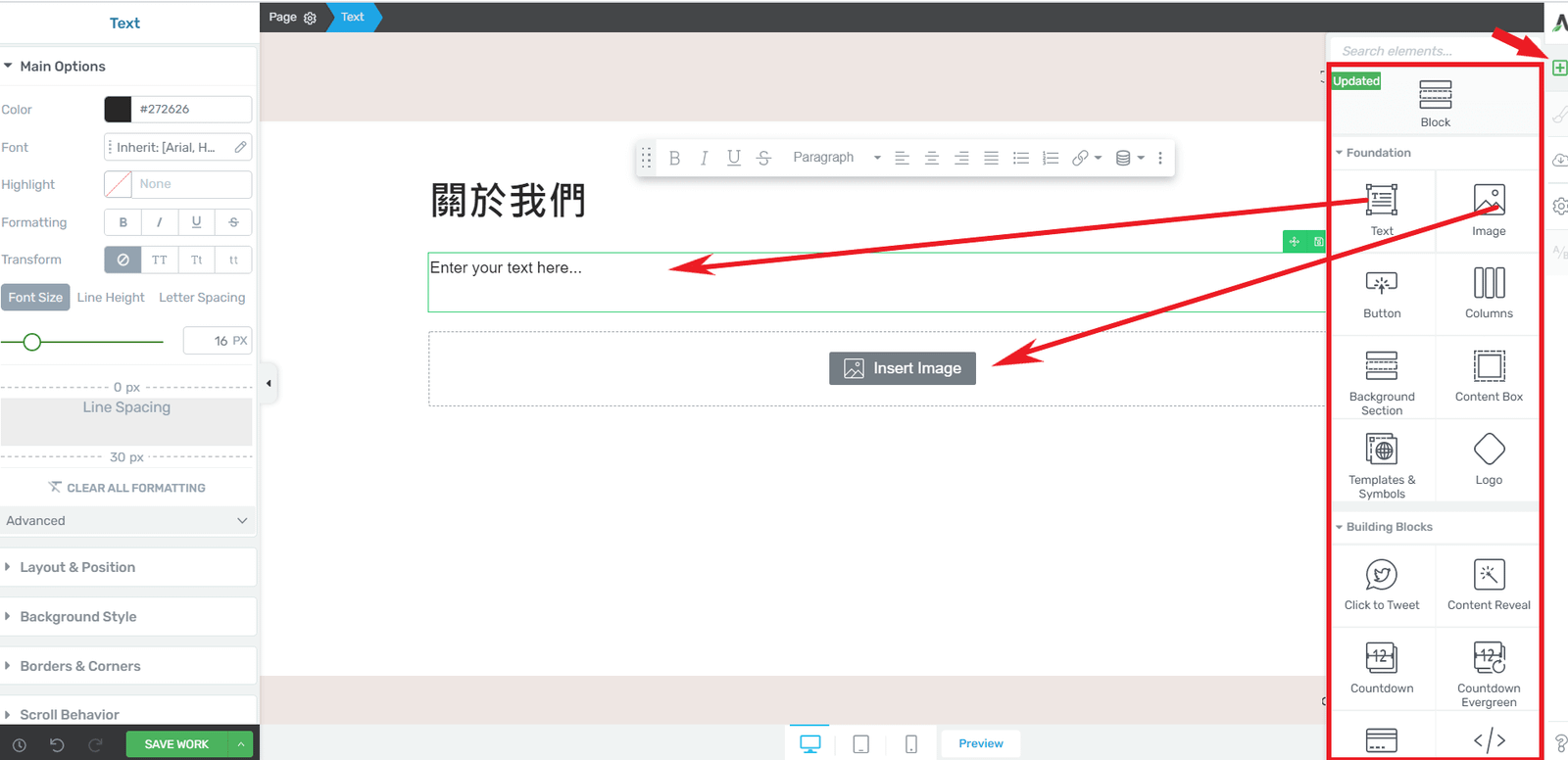Select the Font Size tab

click(x=35, y=298)
